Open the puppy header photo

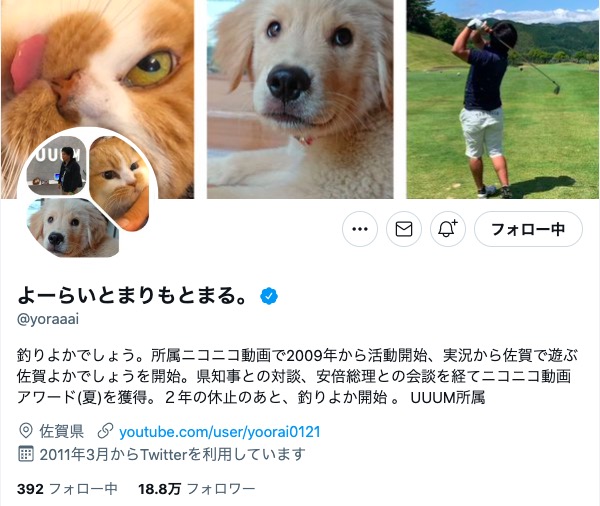300,99
